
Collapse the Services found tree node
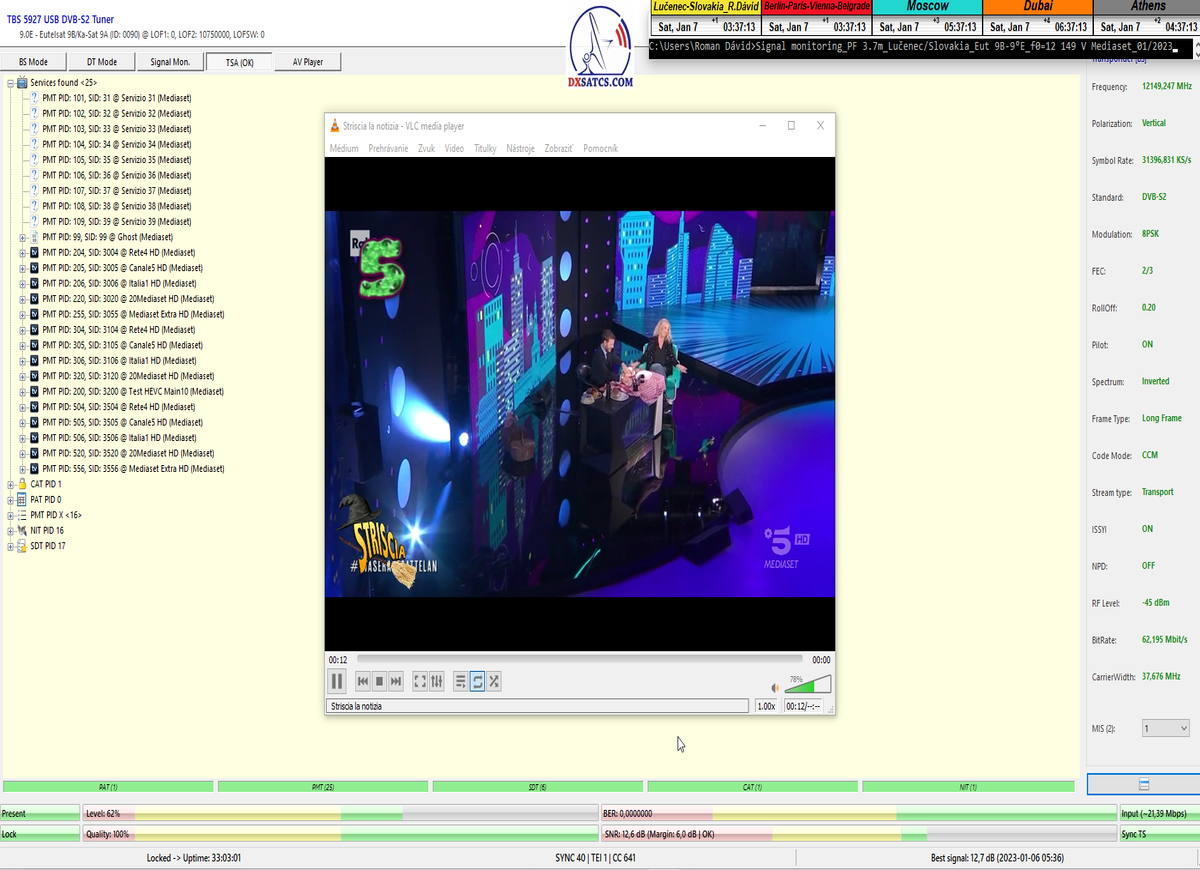tap(10, 83)
